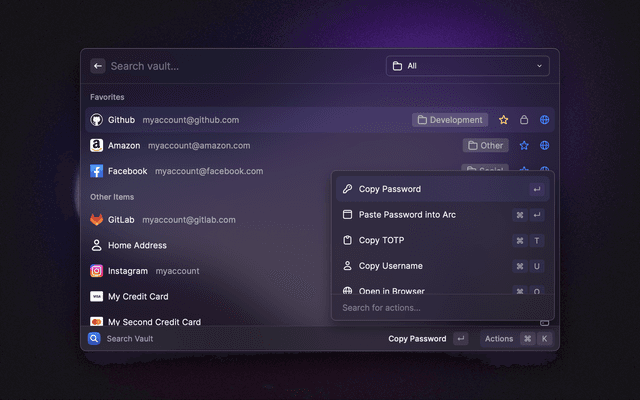This screenshot has height=400, width=640.
Task: Click the lock icon on Github row
Action: [x=524, y=120]
